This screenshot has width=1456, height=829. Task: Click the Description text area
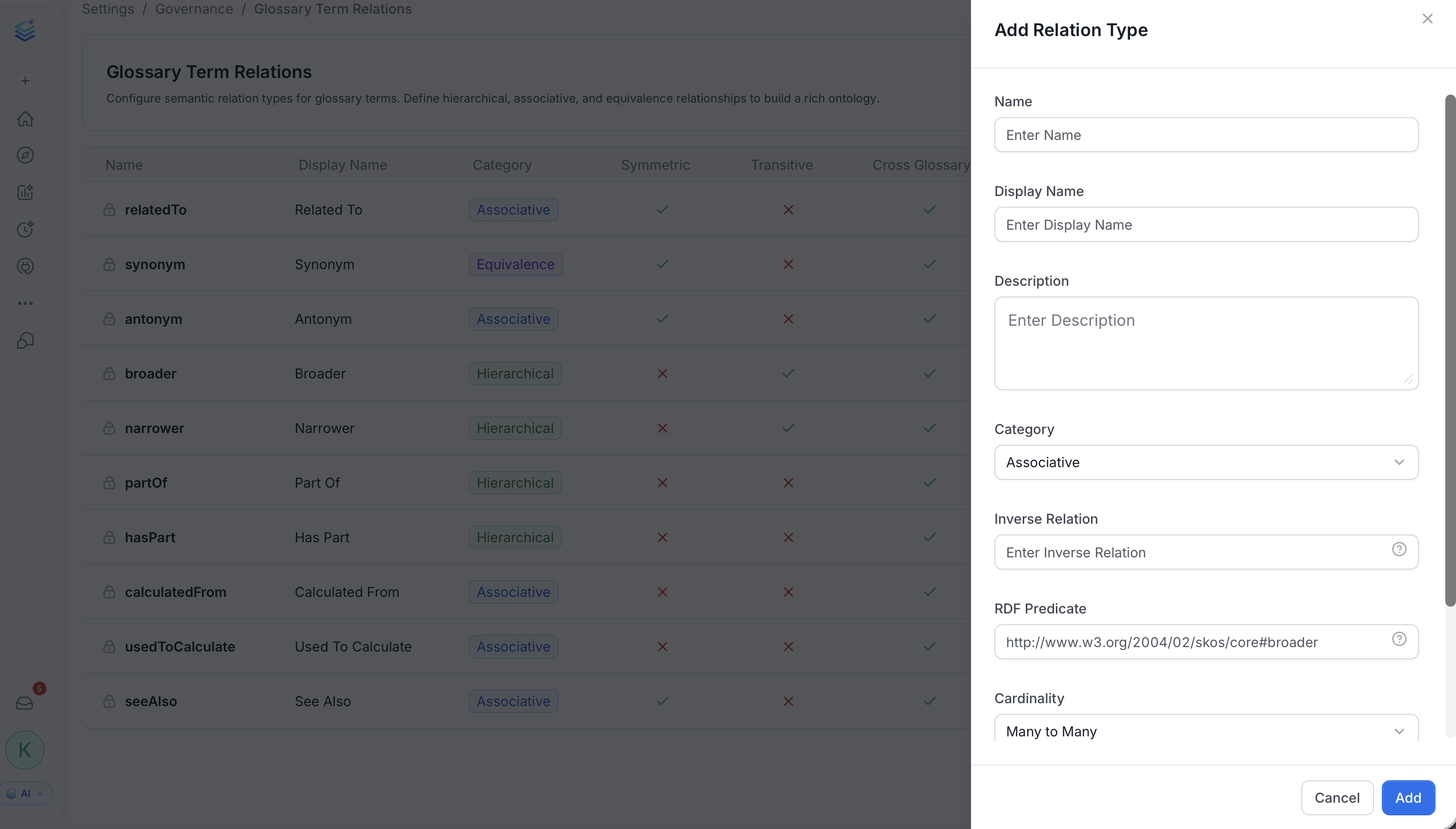click(1206, 343)
